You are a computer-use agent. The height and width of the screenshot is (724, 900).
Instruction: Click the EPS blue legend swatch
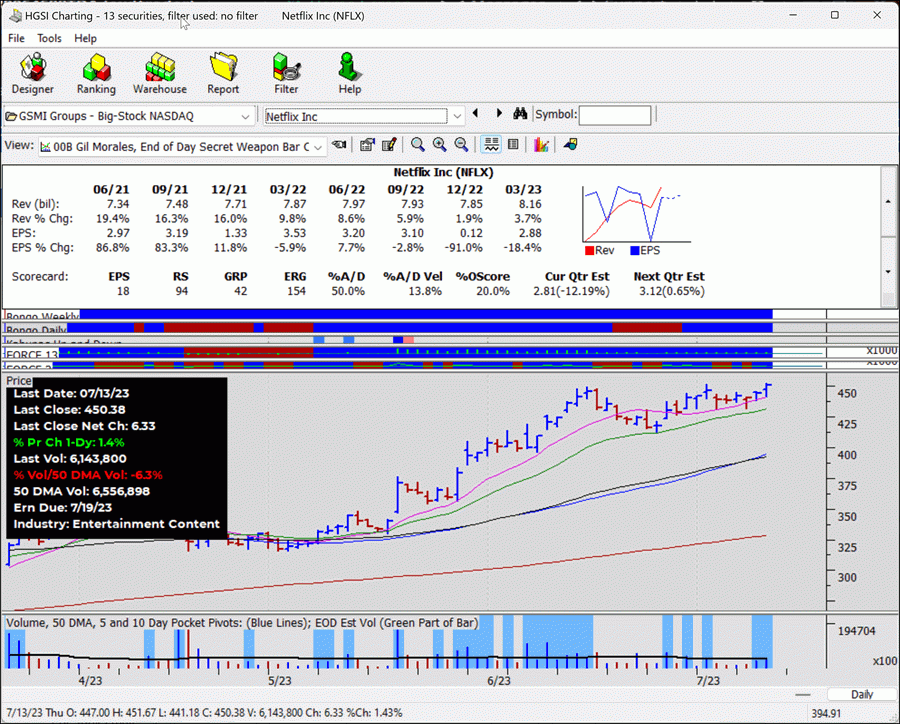coord(634,251)
